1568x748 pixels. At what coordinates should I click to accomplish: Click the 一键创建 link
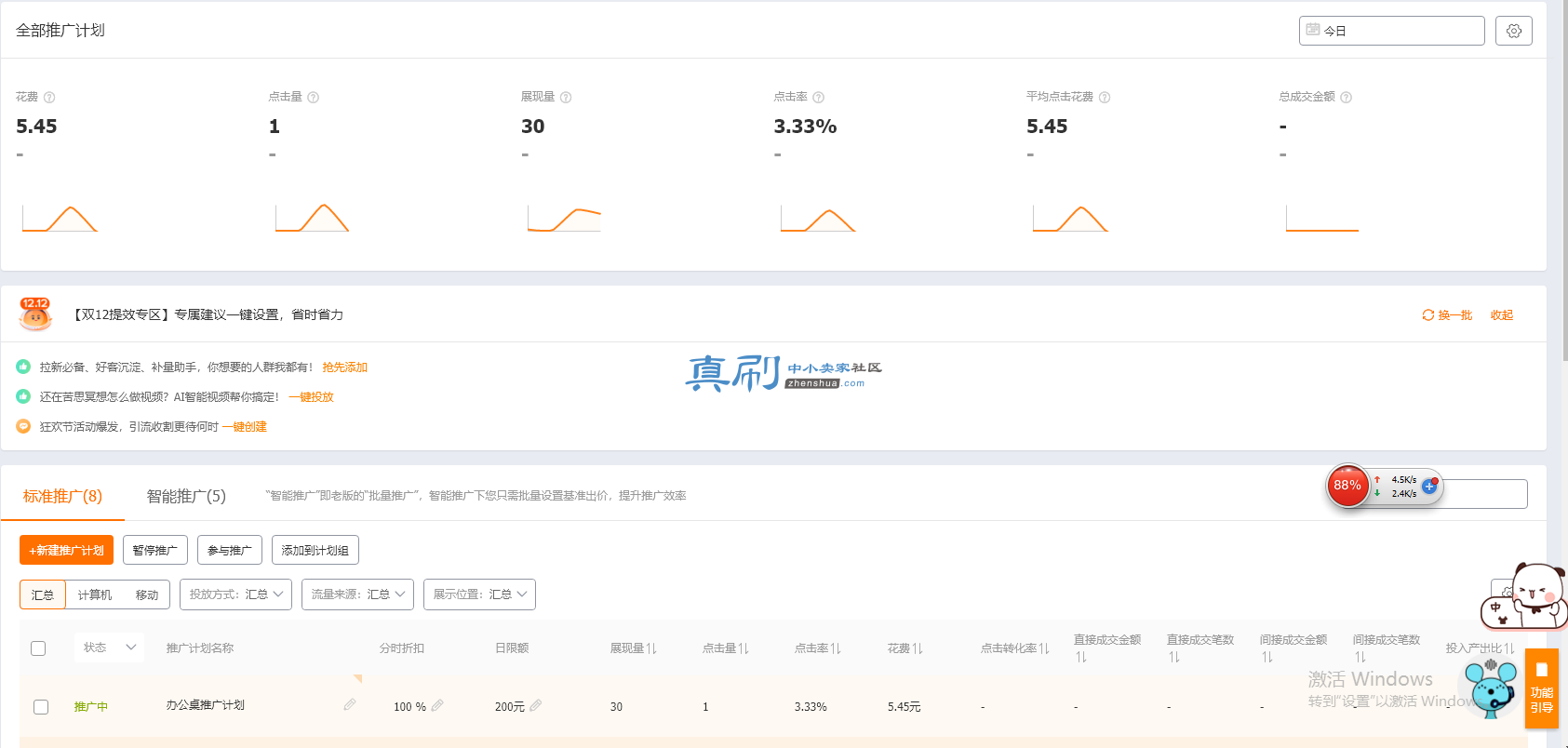tap(245, 427)
